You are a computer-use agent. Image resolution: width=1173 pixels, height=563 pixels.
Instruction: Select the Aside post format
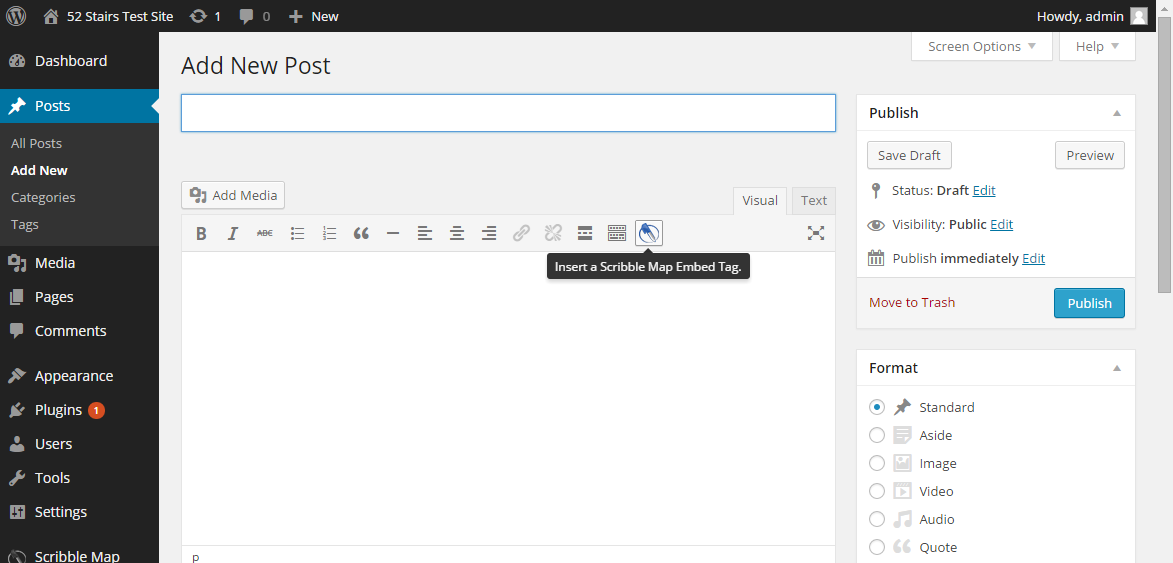(877, 435)
